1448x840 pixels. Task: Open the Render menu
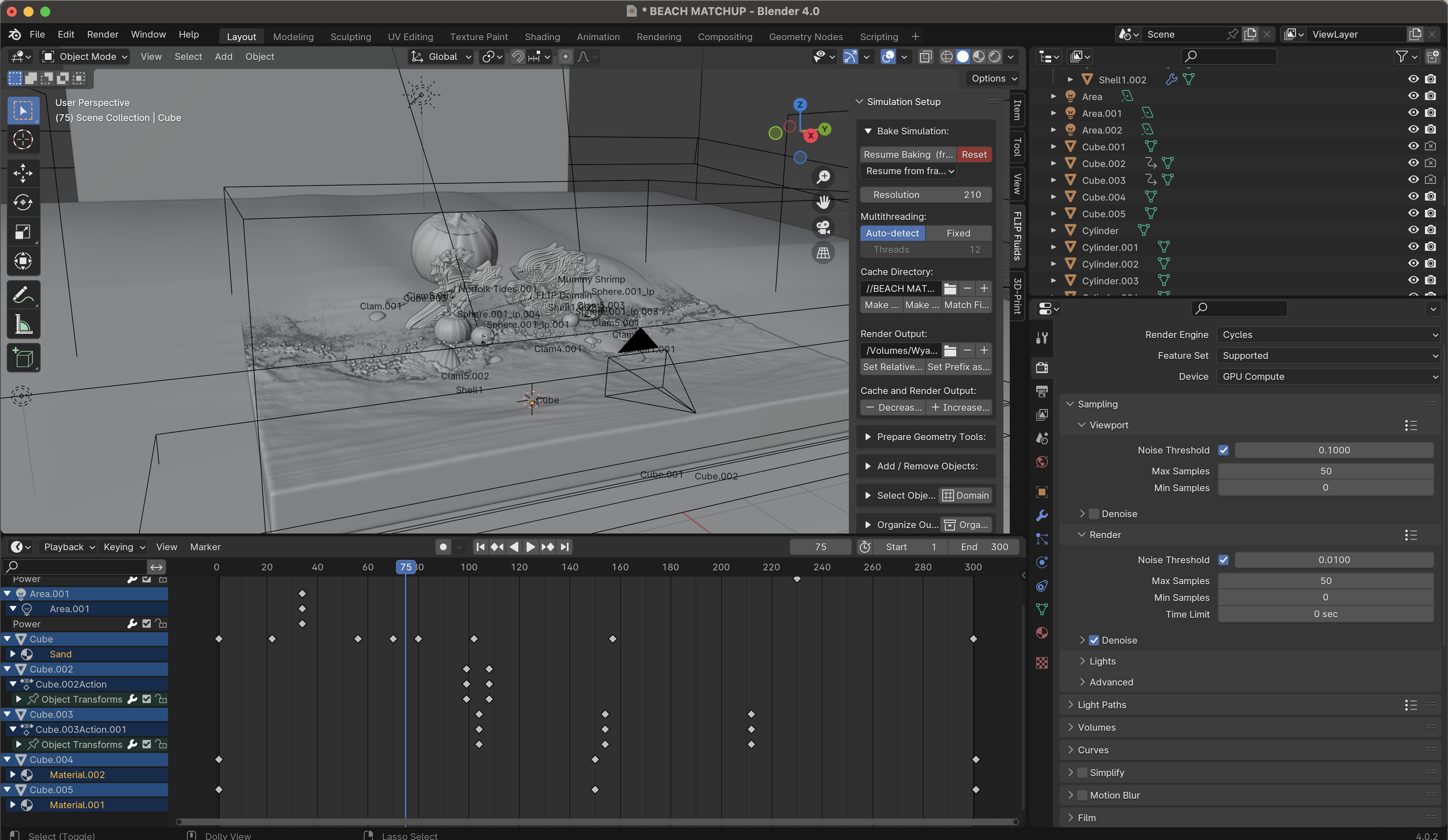[103, 34]
